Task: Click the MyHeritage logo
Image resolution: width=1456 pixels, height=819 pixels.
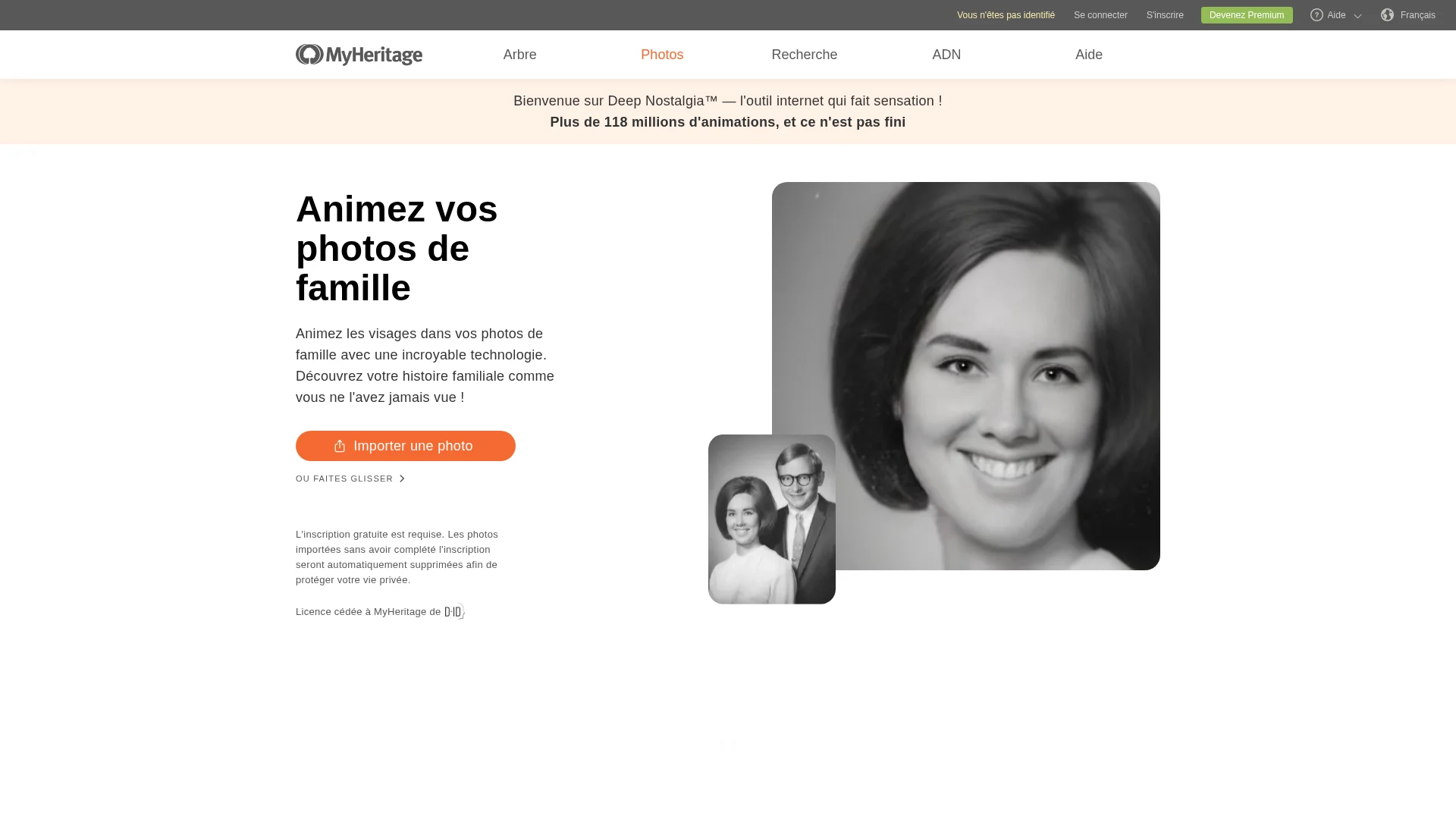Action: coord(359,55)
